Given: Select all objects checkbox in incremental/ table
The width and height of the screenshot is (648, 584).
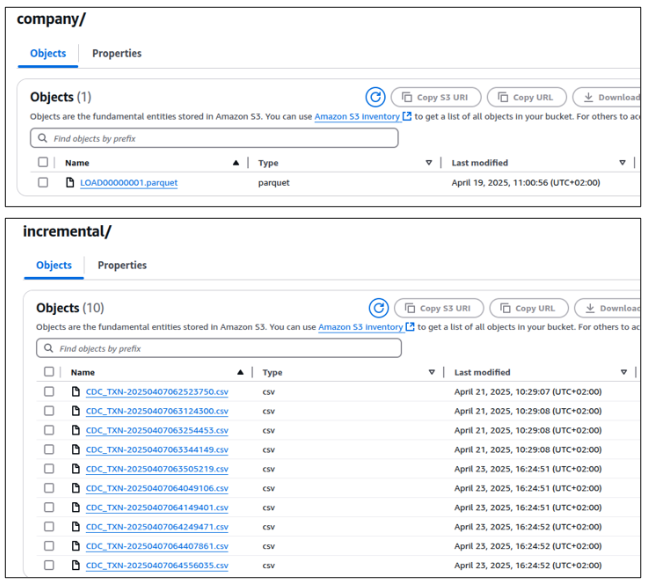Looking at the screenshot, I should (x=49, y=372).
